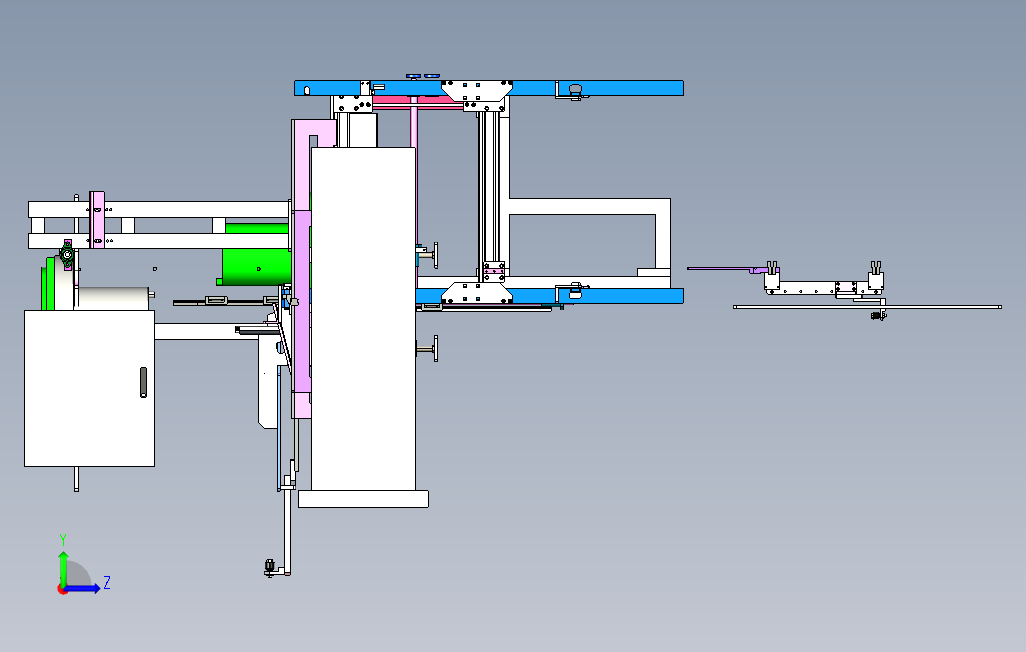
Task: Select the upper blue horizontal beam
Action: pos(488,88)
